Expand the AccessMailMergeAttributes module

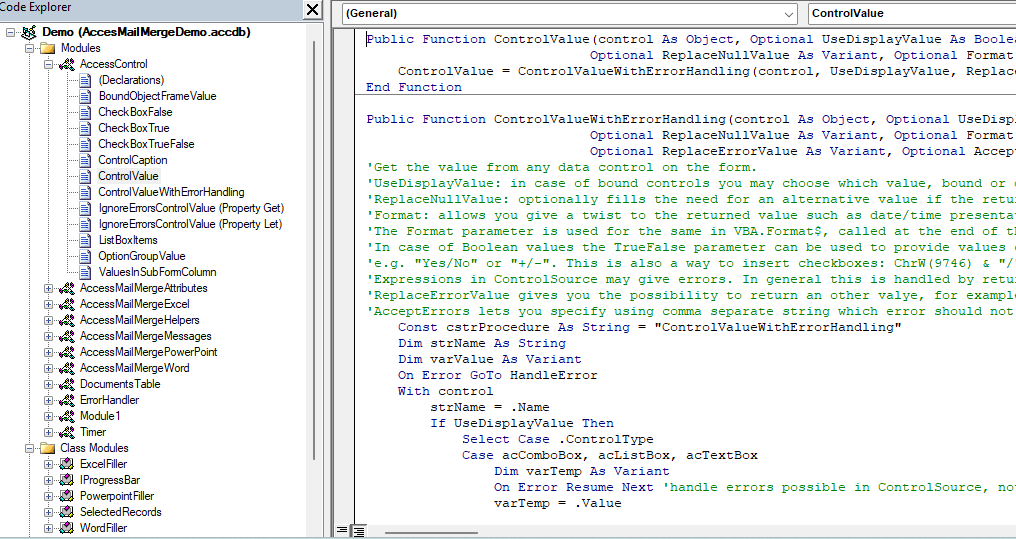point(49,288)
